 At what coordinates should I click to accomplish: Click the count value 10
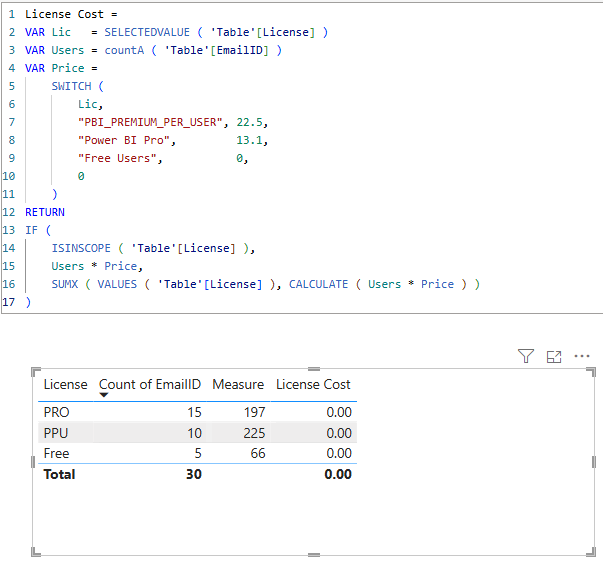(x=194, y=433)
